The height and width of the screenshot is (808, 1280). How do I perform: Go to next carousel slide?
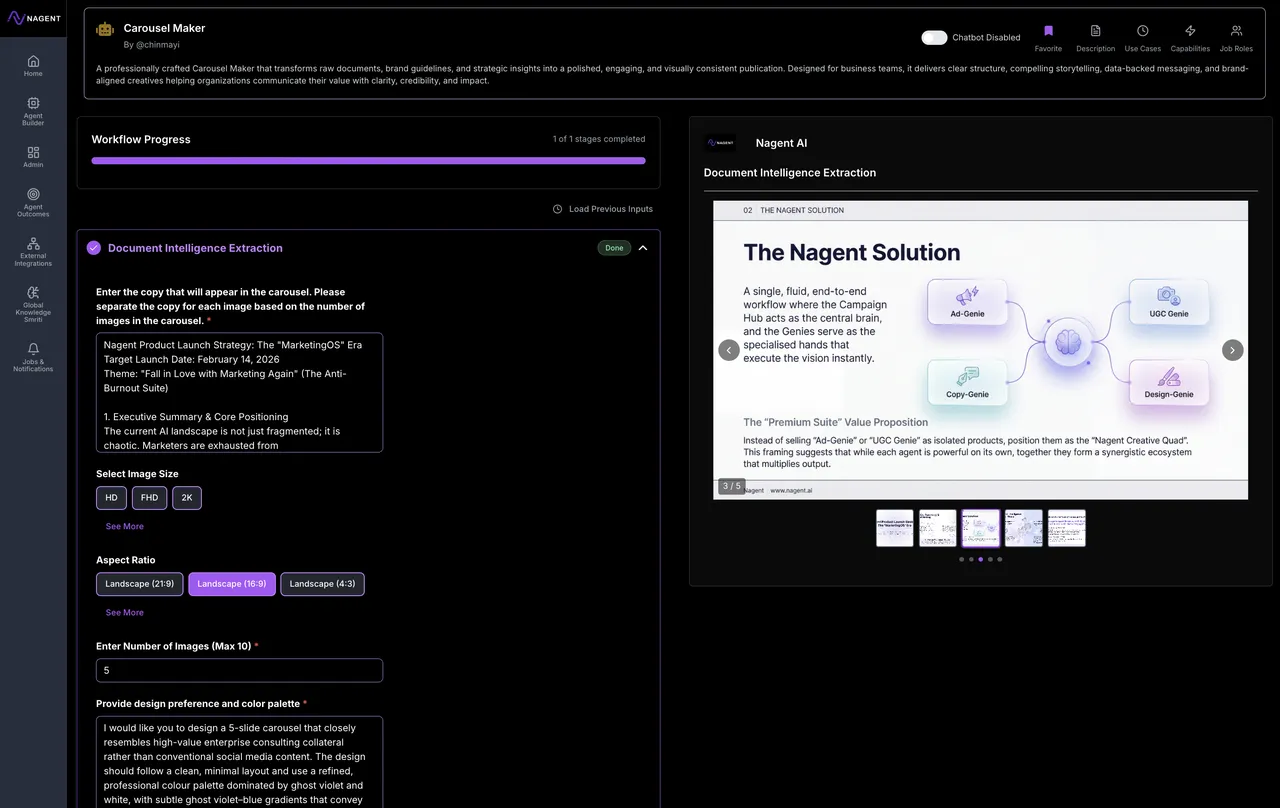(x=1233, y=350)
